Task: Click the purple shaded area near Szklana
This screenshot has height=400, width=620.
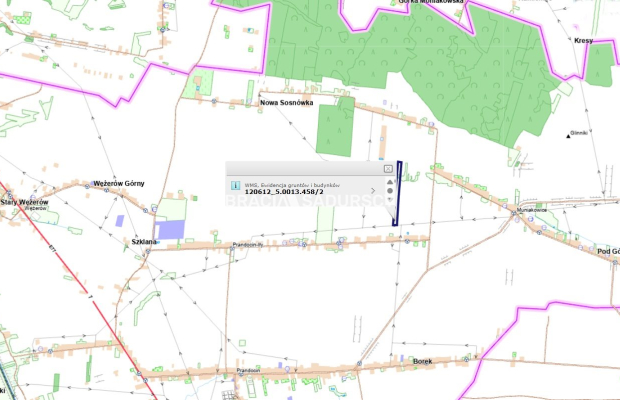Action: 171,230
